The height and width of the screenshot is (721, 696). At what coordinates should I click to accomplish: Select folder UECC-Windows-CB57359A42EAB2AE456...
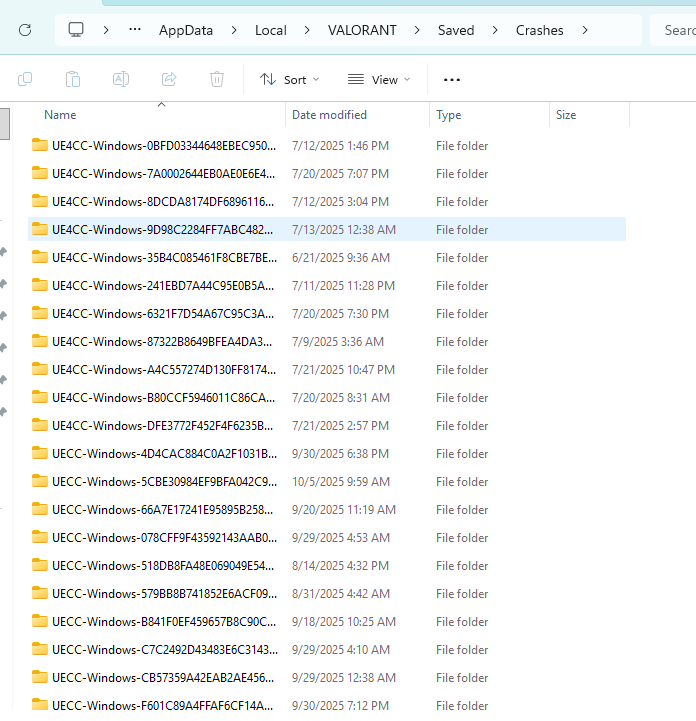click(327, 678)
